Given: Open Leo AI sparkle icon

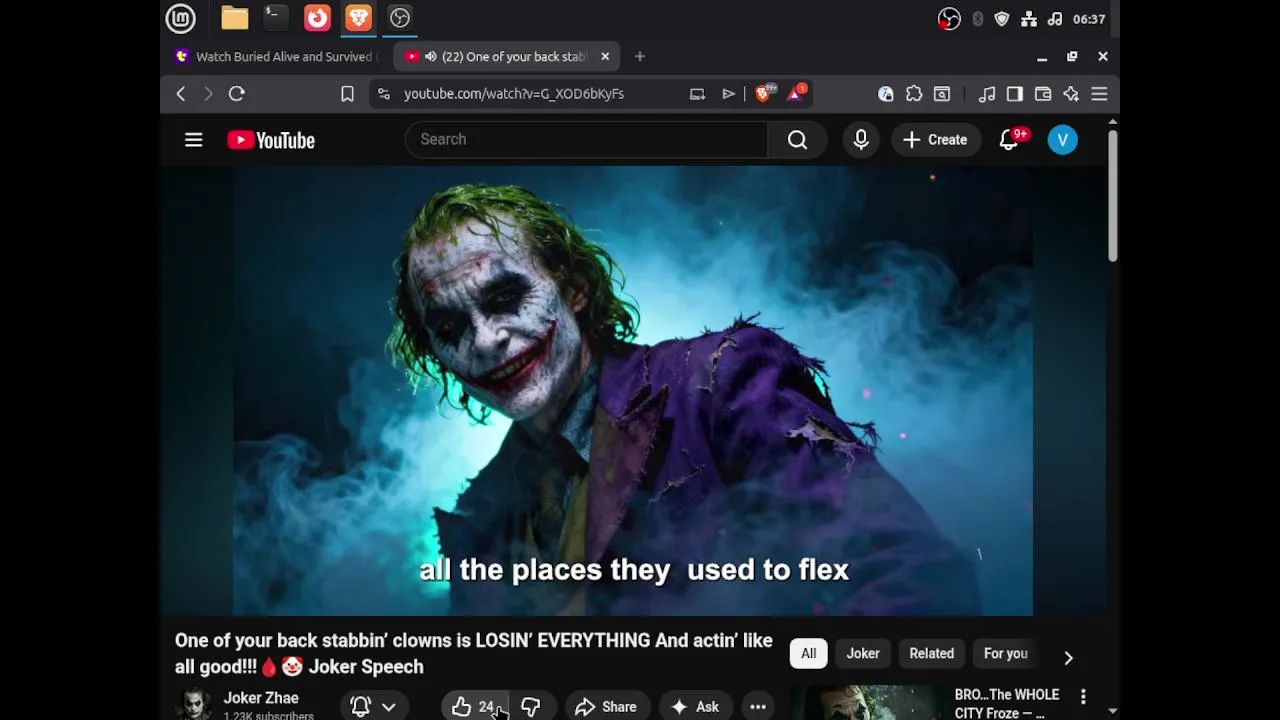Looking at the screenshot, I should pos(1071,94).
